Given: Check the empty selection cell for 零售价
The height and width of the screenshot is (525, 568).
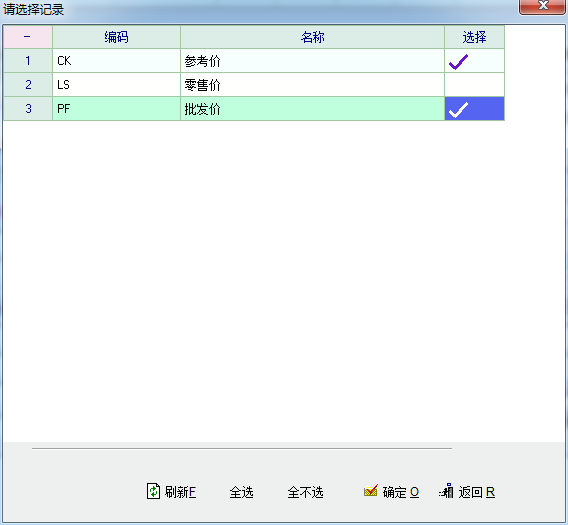Looking at the screenshot, I should [474, 85].
